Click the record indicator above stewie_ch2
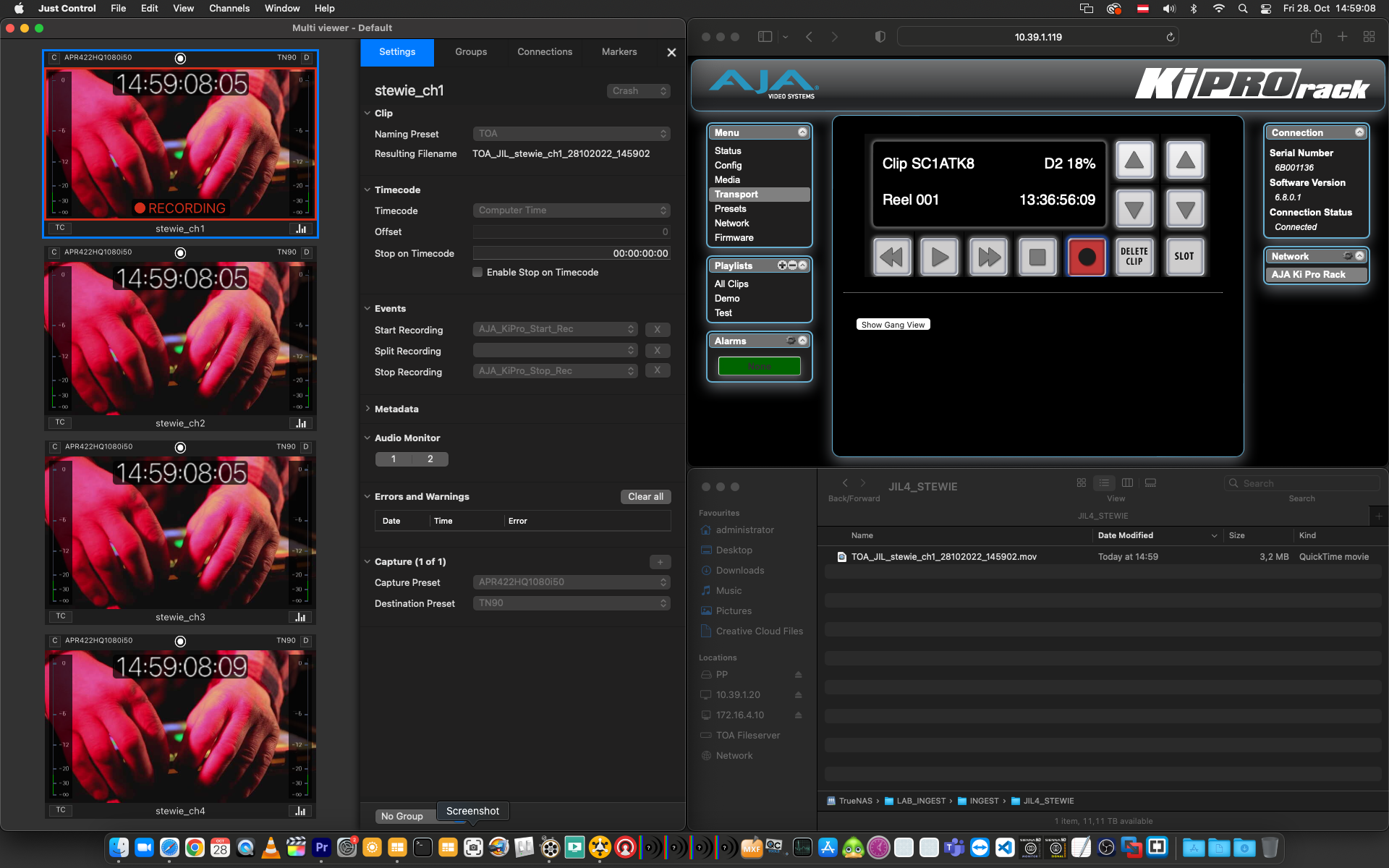 click(181, 252)
